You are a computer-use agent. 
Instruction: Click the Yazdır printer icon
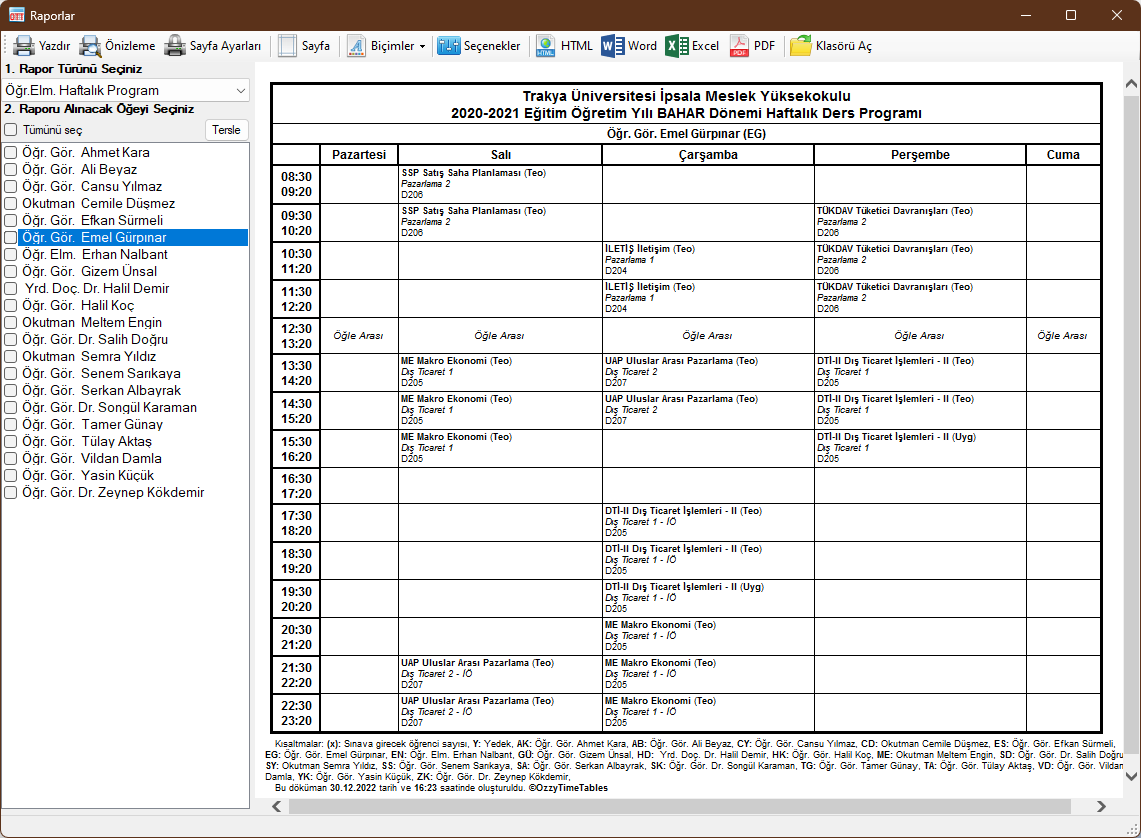pyautogui.click(x=24, y=46)
